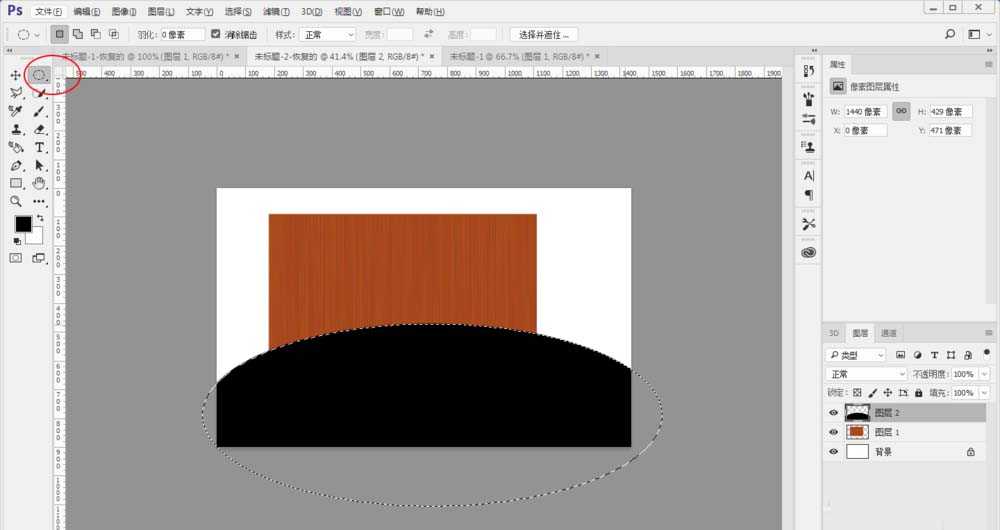Hide the 背景 layer using its eye icon
The height and width of the screenshot is (530, 1000).
833,452
